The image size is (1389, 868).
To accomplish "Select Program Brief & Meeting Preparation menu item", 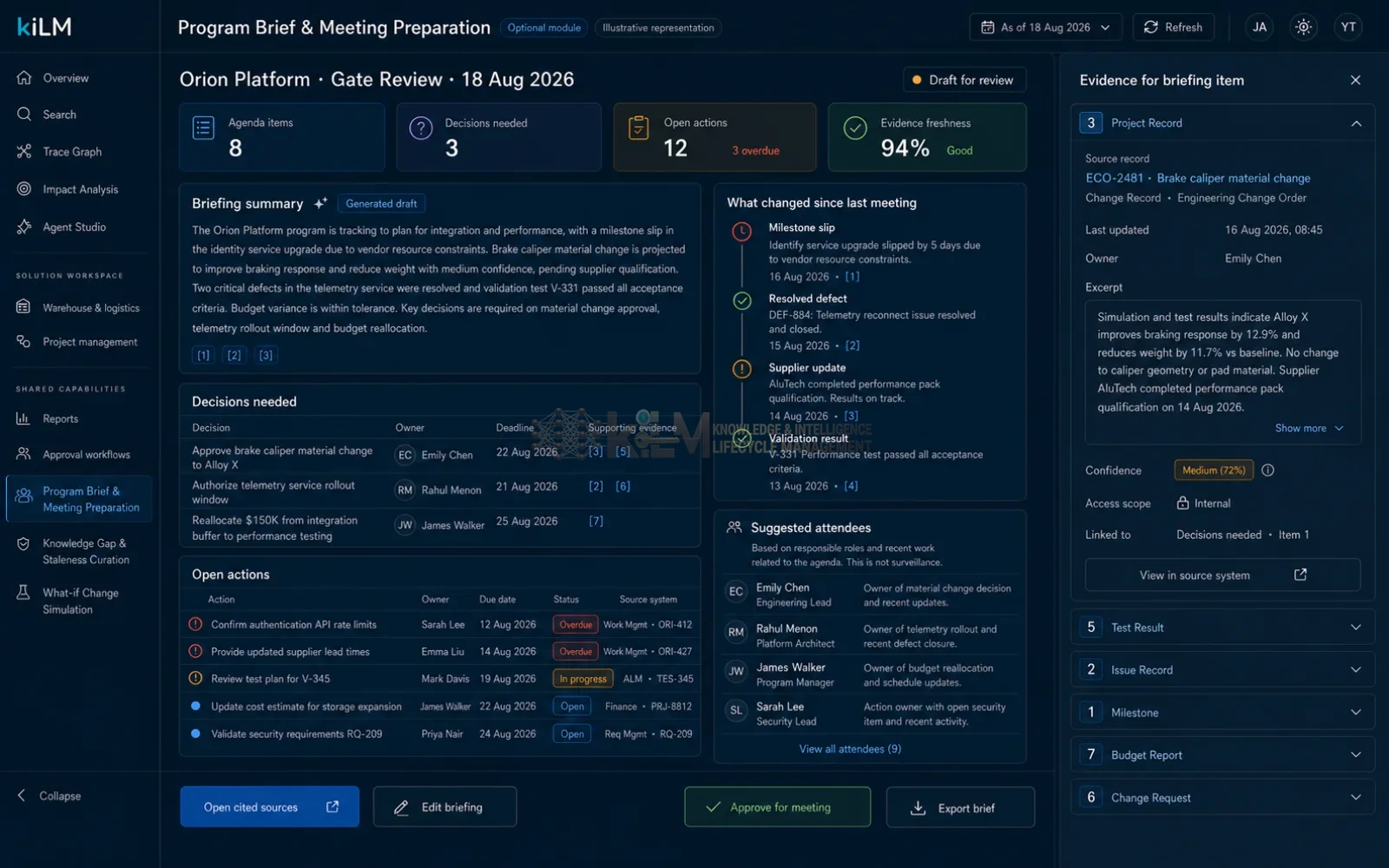I will tap(79, 499).
